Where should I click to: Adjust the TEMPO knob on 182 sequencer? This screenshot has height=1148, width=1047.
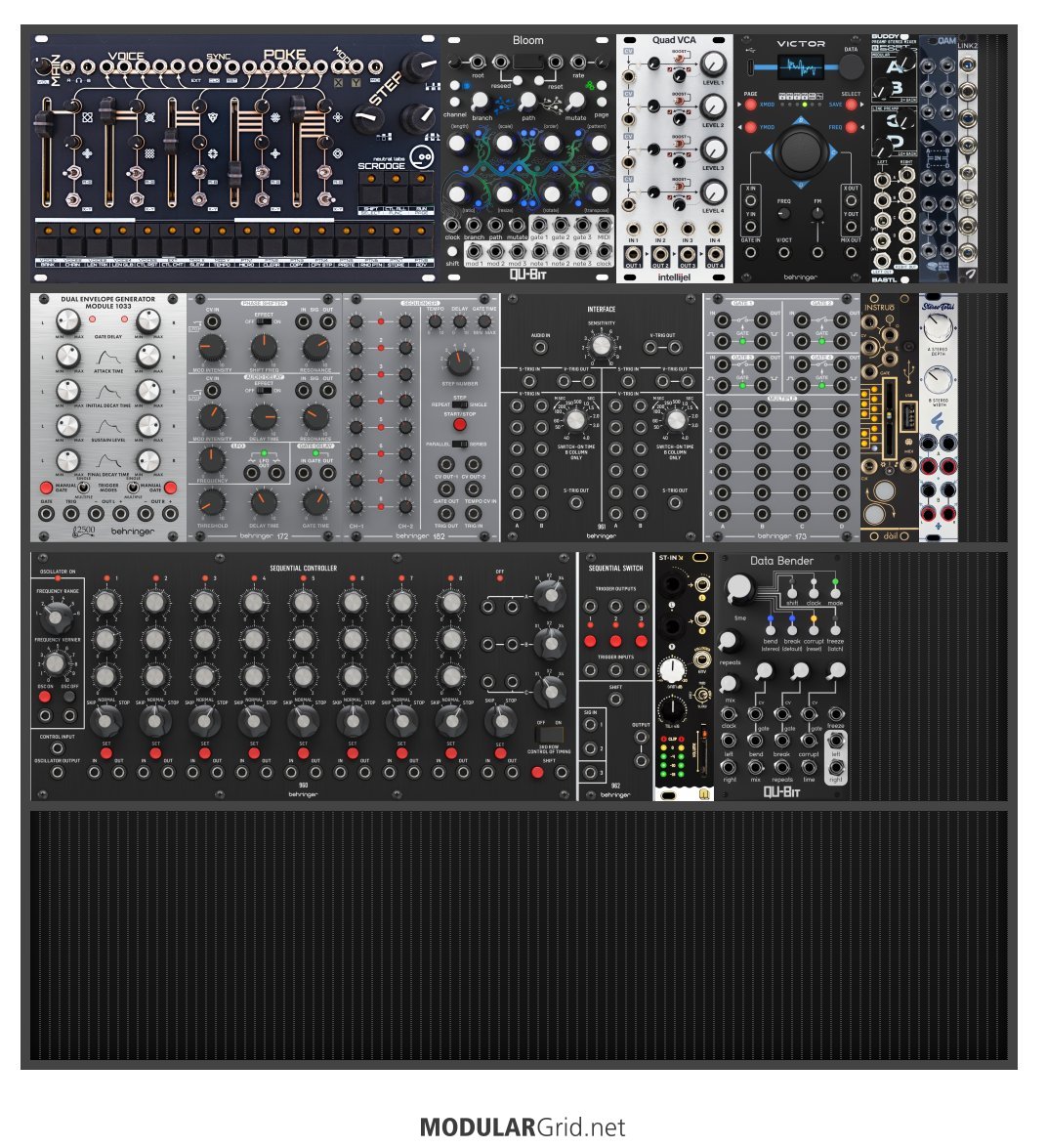click(435, 321)
